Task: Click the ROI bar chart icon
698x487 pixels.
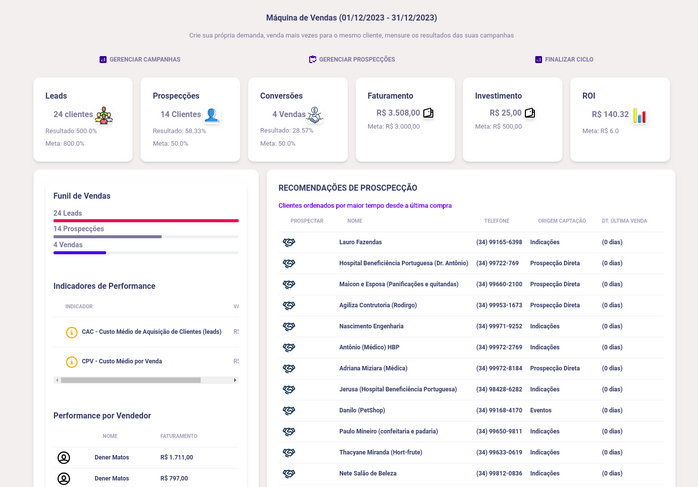Action: (x=640, y=115)
